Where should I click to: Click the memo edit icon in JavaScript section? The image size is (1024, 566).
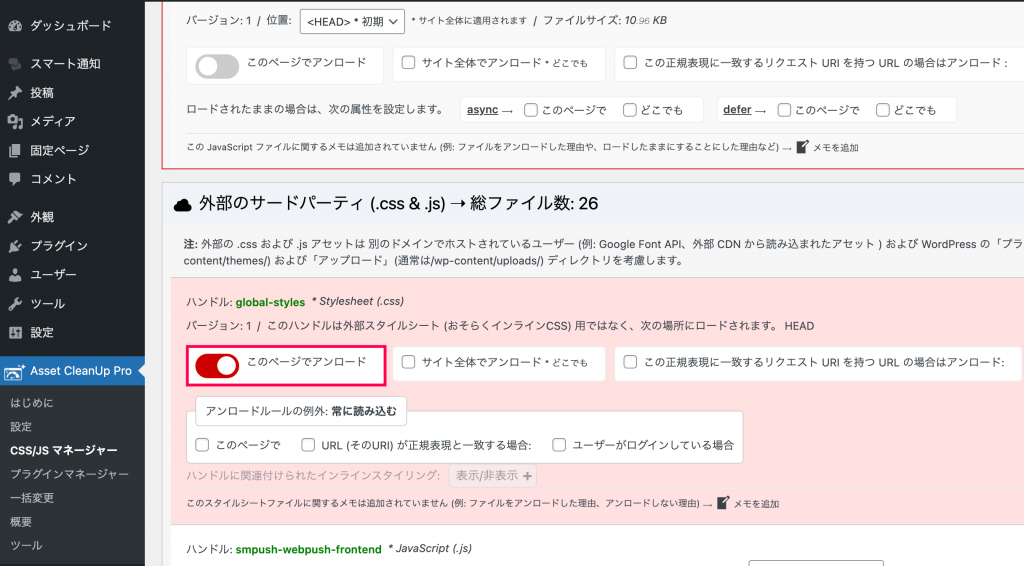pyautogui.click(x=802, y=146)
